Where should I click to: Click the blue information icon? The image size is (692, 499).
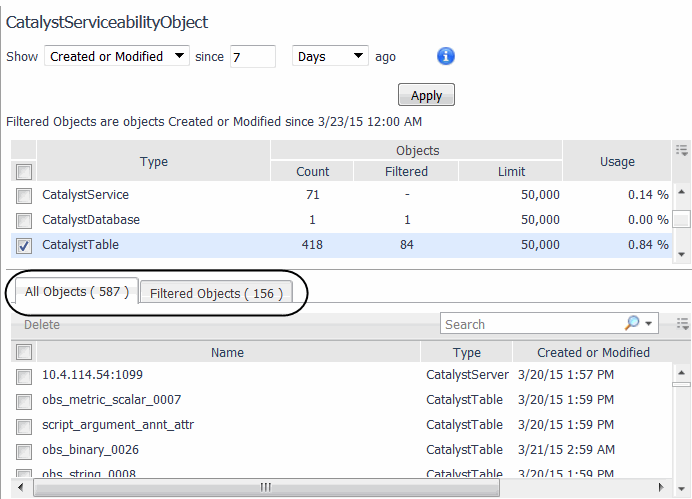coord(446,56)
